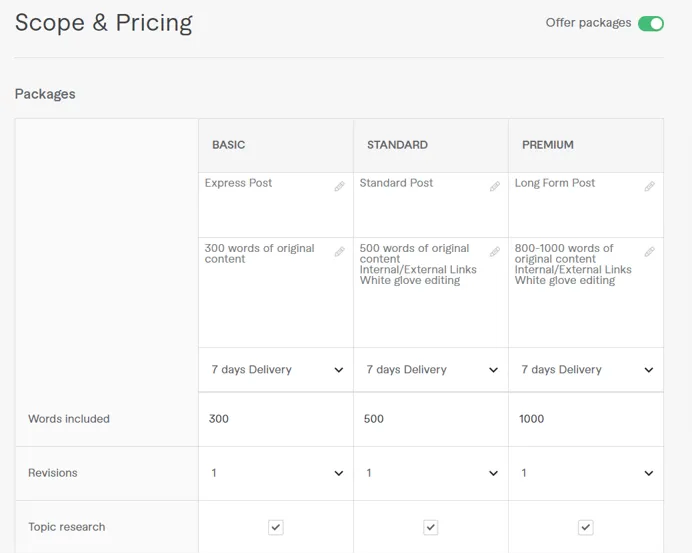Click the Long Form Post title field
692x553 pixels.
coord(586,205)
